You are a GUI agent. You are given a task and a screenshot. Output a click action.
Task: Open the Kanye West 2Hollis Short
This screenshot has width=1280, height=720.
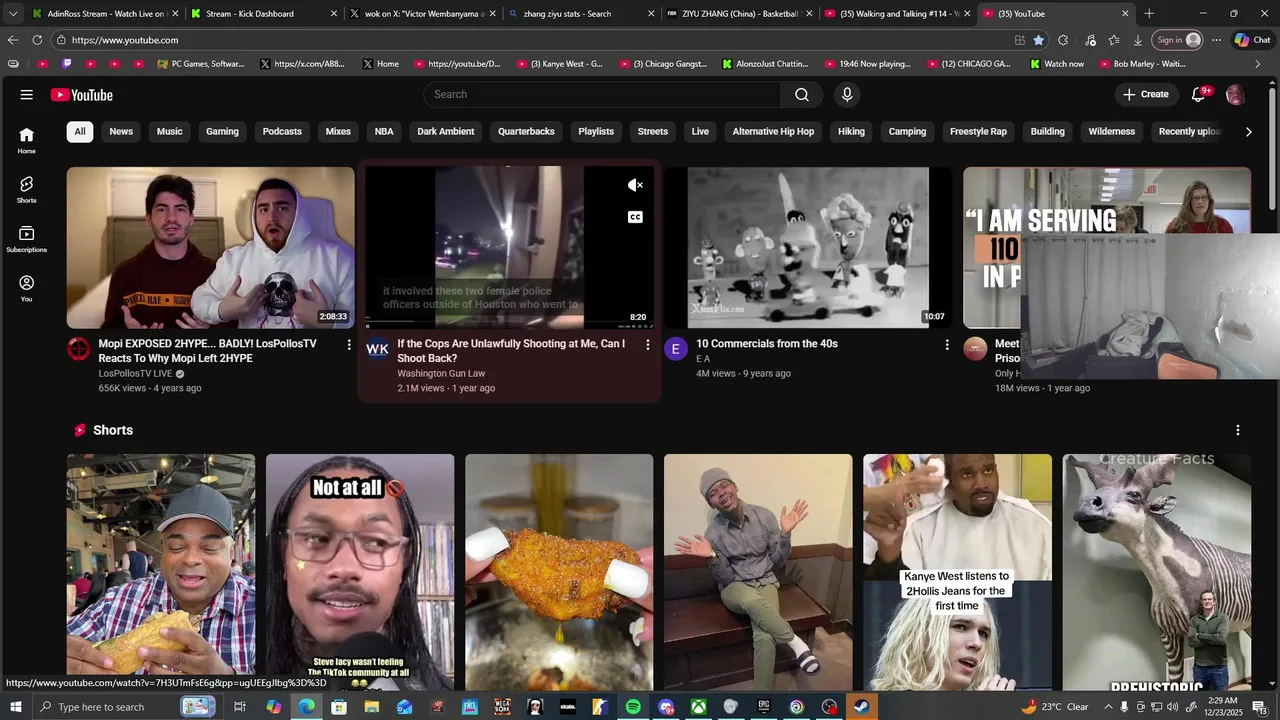point(958,572)
